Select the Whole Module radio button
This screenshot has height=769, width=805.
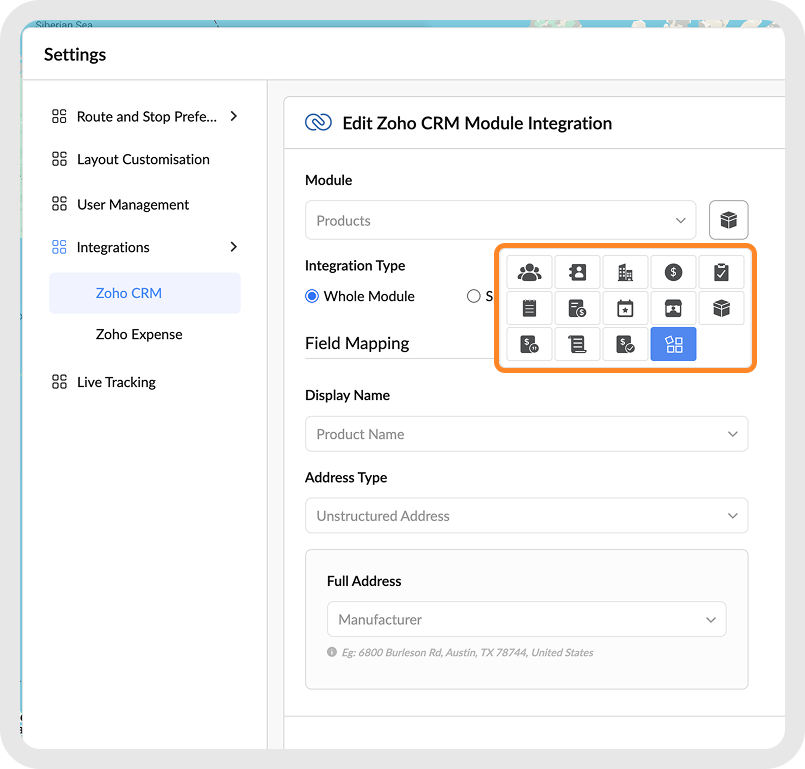click(312, 296)
